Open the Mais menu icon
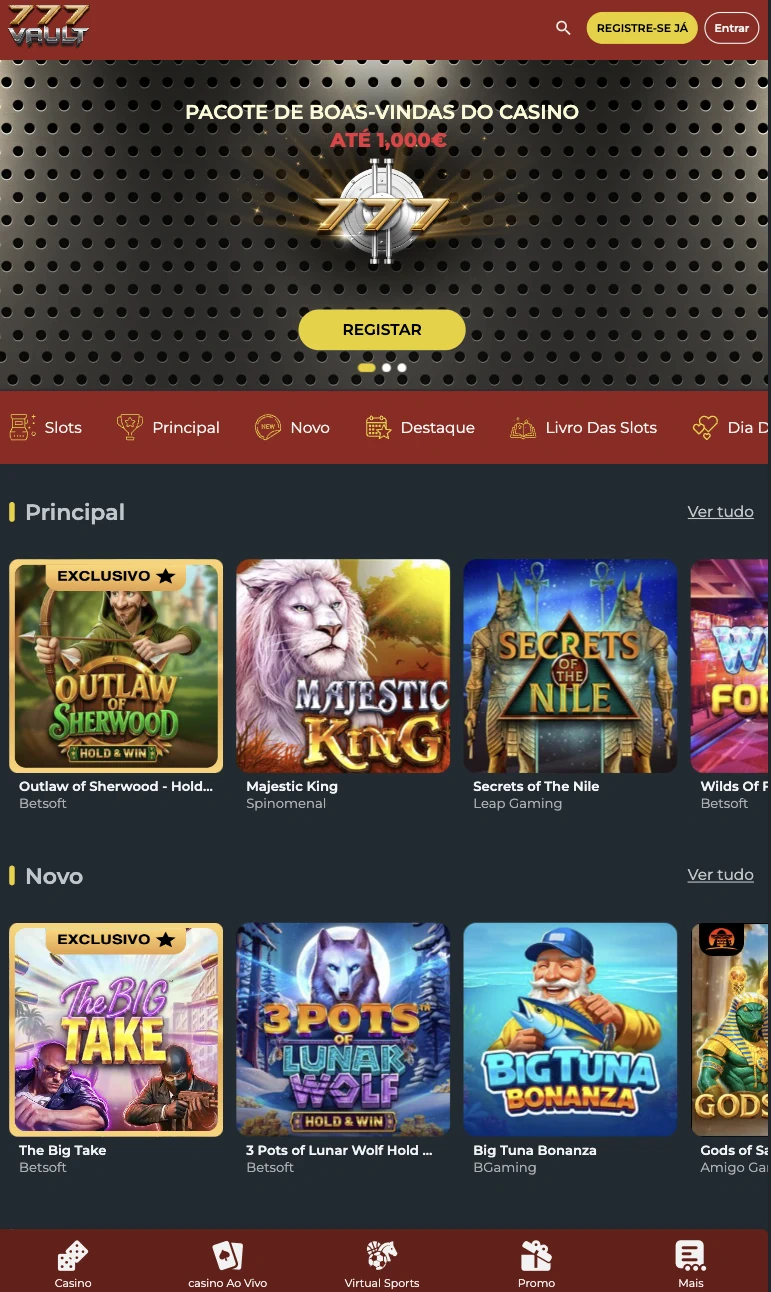This screenshot has height=1292, width=771. (690, 1256)
